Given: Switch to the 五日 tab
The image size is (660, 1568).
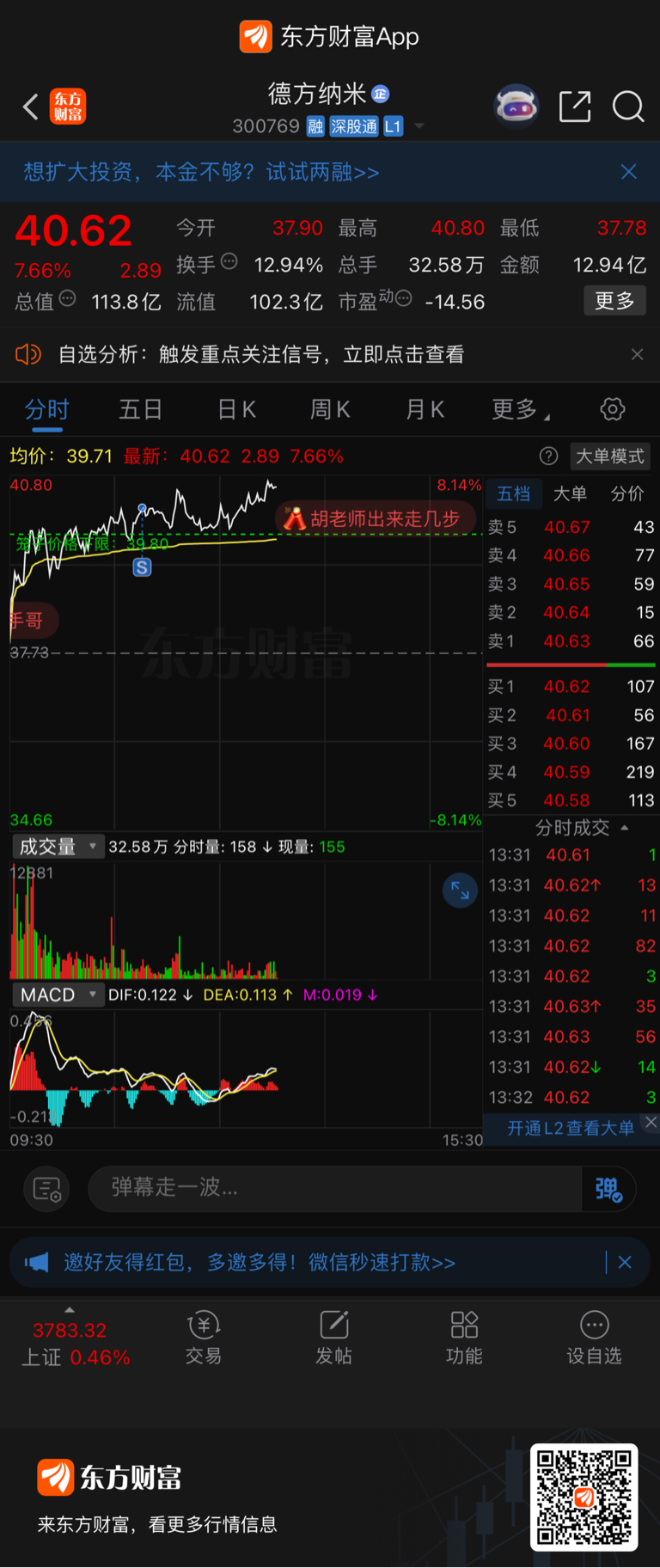Looking at the screenshot, I should [x=140, y=409].
